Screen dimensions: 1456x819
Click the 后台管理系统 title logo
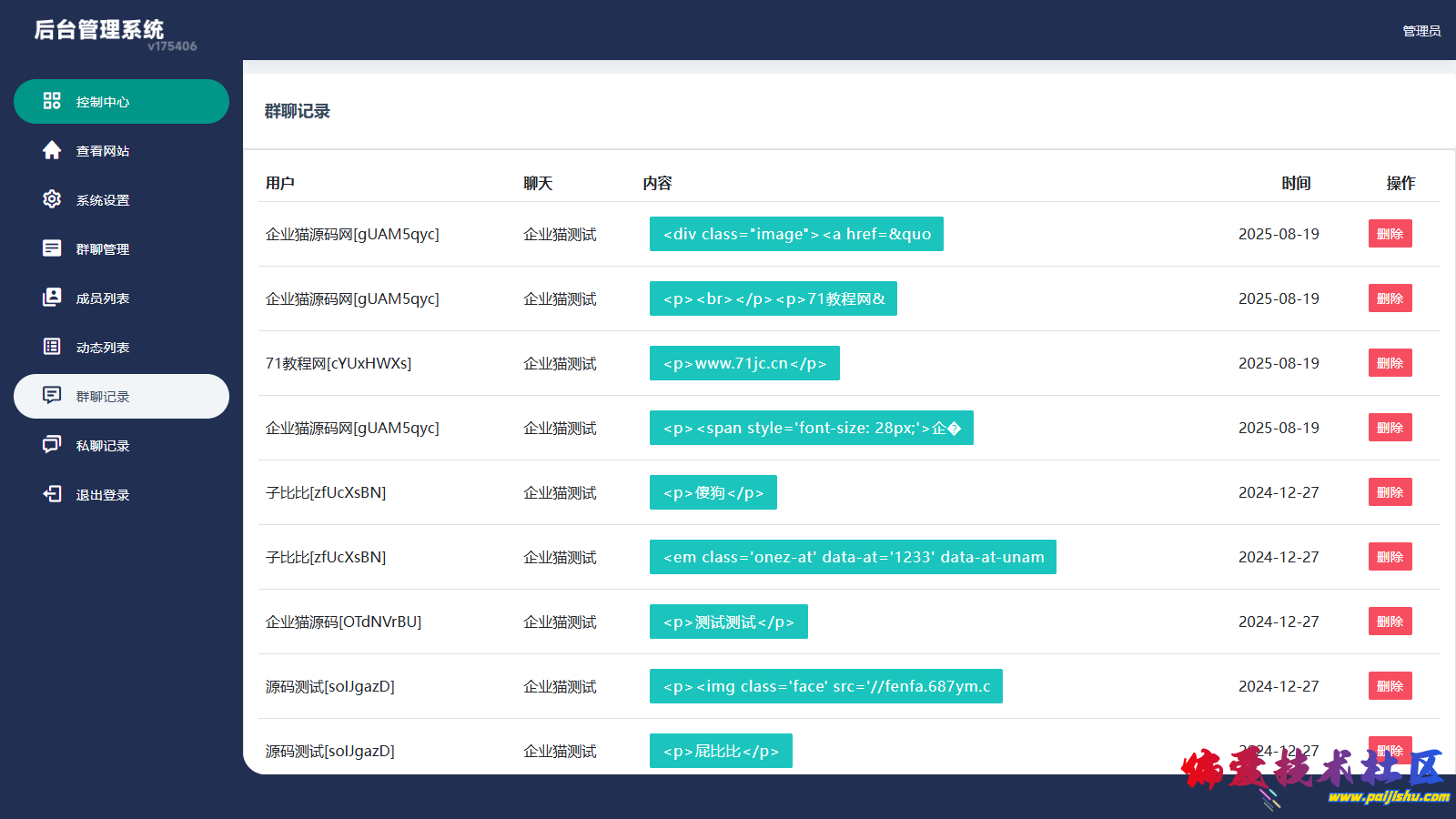tap(99, 30)
